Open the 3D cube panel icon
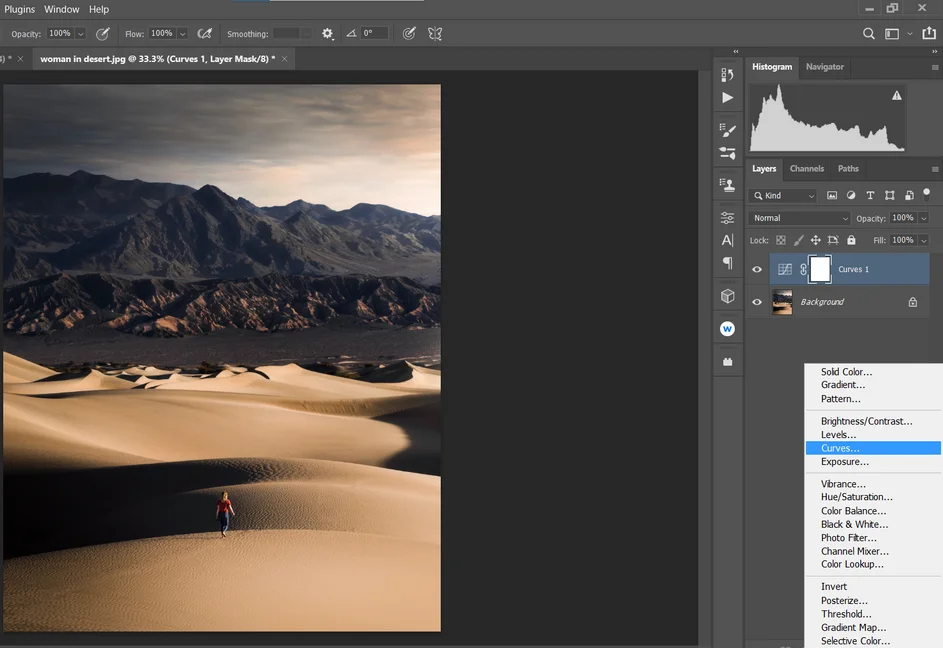This screenshot has height=648, width=943. pos(727,296)
